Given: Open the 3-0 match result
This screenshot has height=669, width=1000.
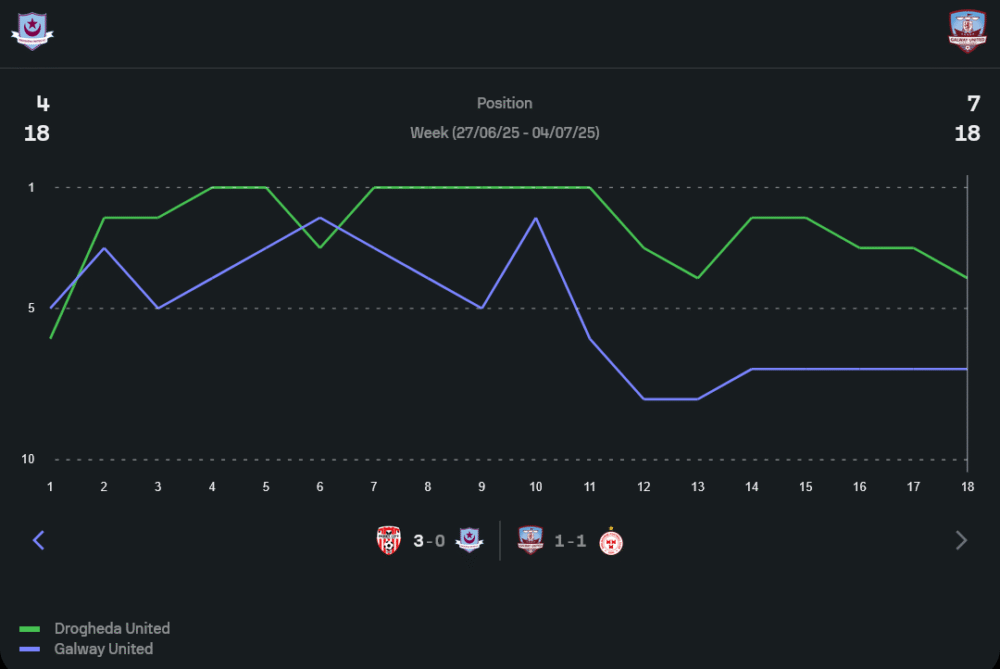Looking at the screenshot, I should tap(429, 541).
